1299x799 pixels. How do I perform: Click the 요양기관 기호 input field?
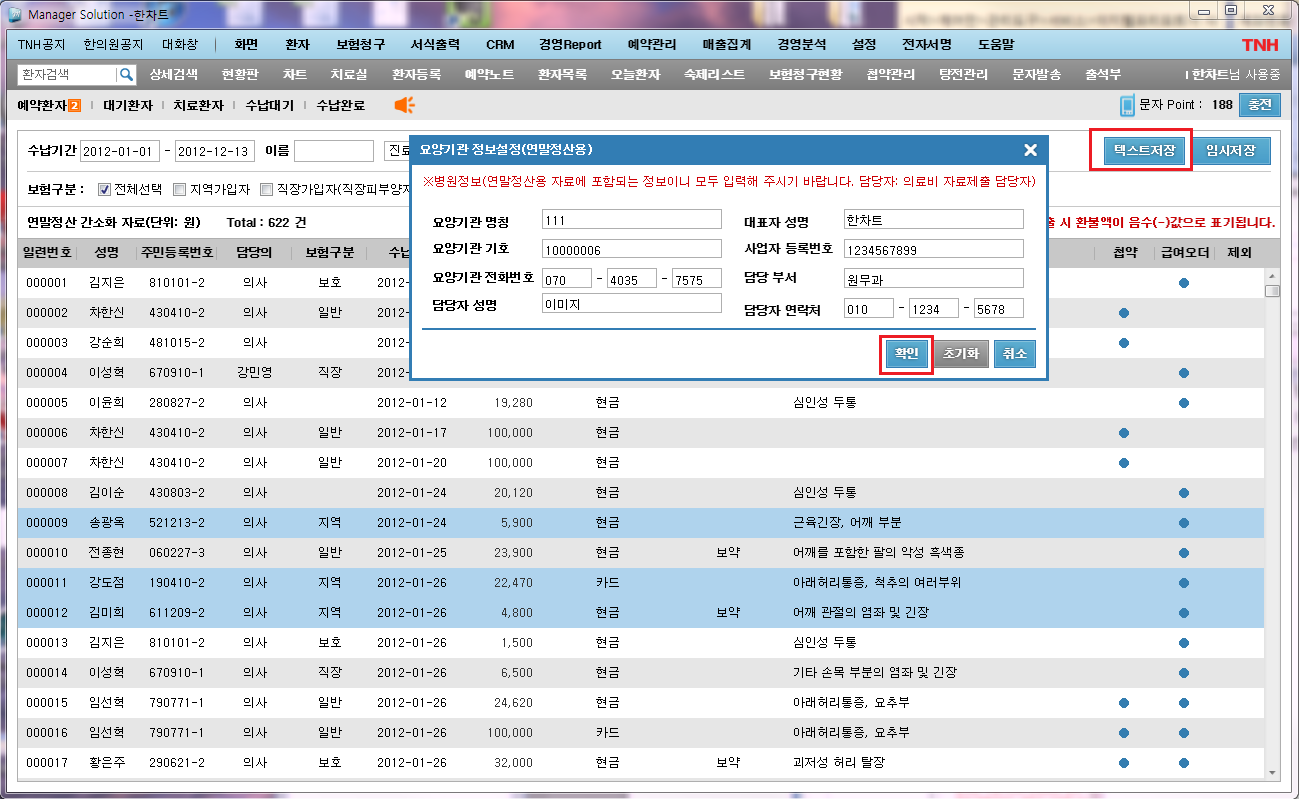[631, 249]
